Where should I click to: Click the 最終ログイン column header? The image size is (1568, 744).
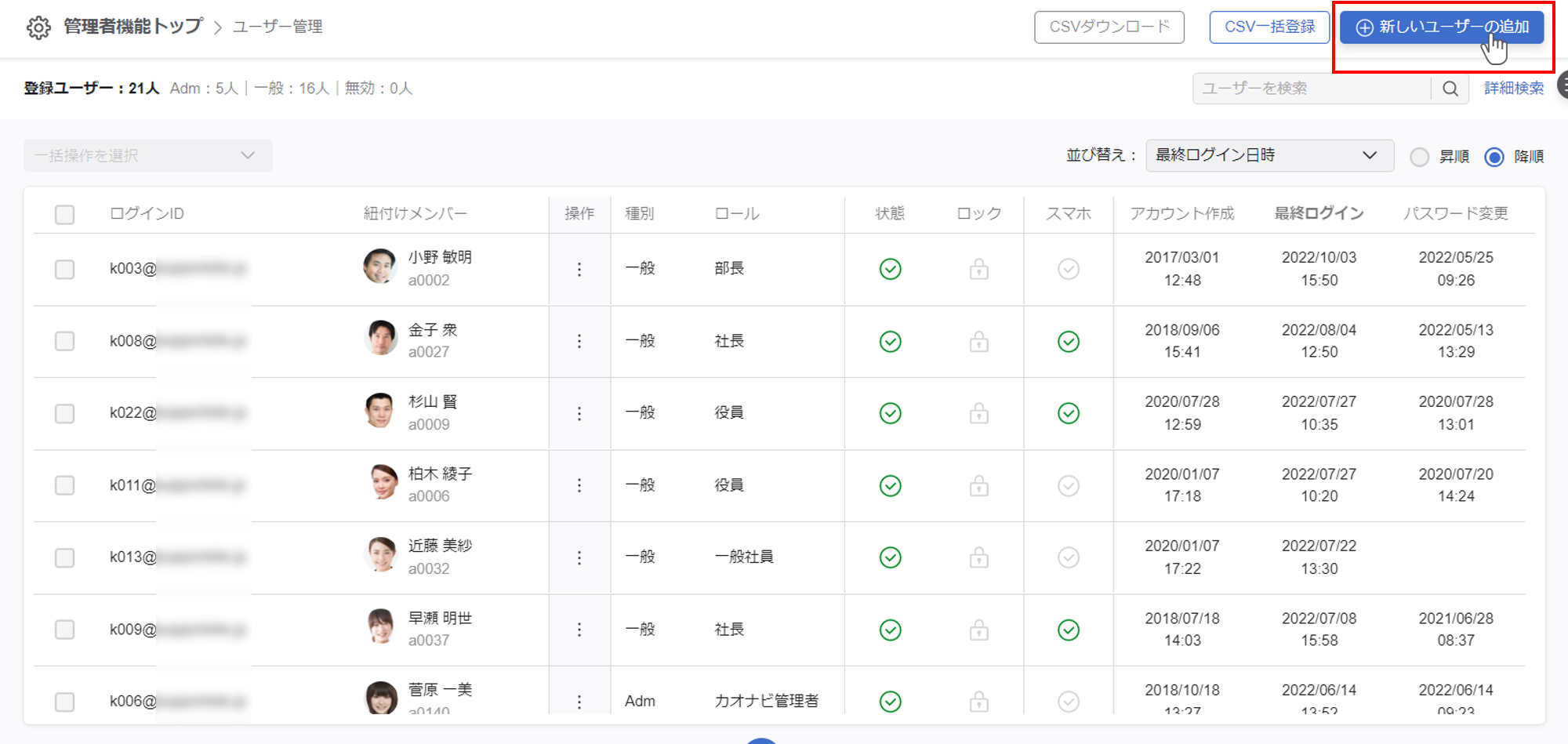(1319, 213)
